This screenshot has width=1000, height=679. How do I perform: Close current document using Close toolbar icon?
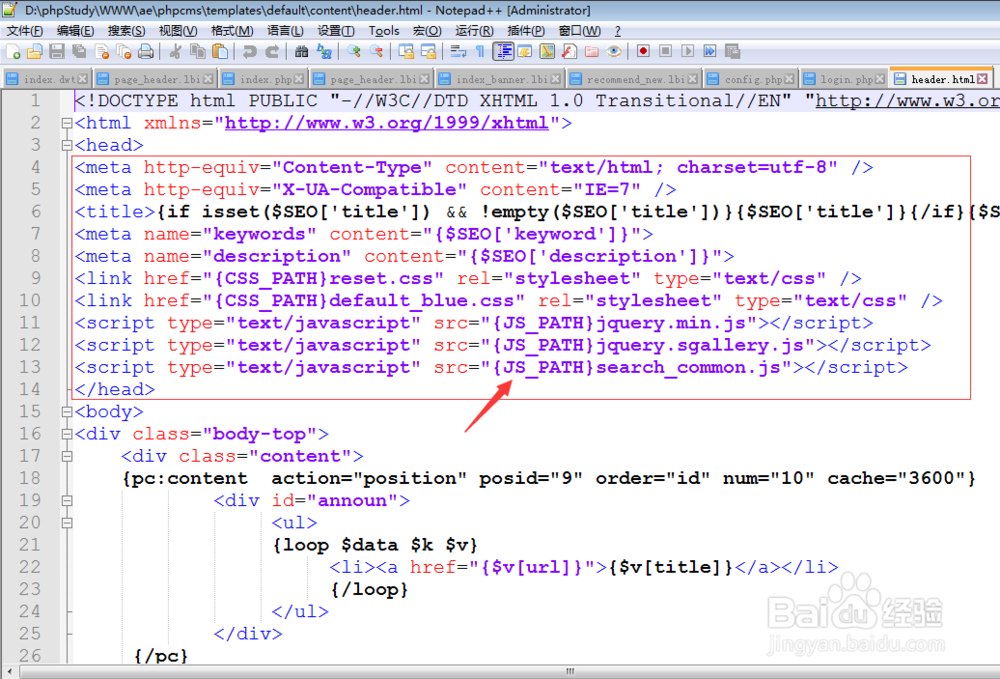pos(101,52)
